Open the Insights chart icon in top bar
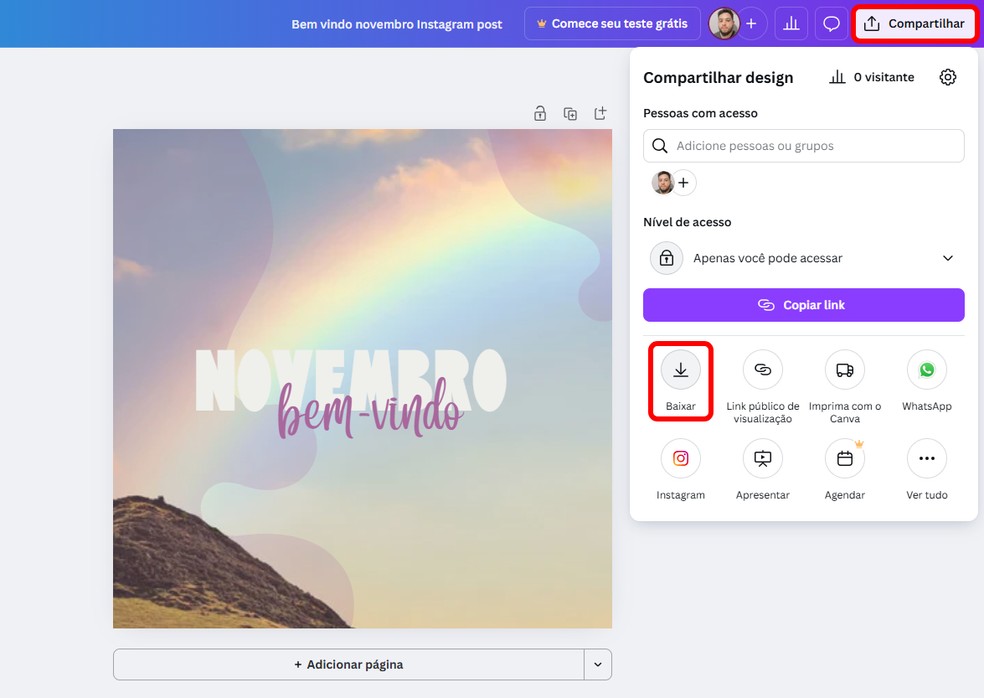 pos(791,22)
